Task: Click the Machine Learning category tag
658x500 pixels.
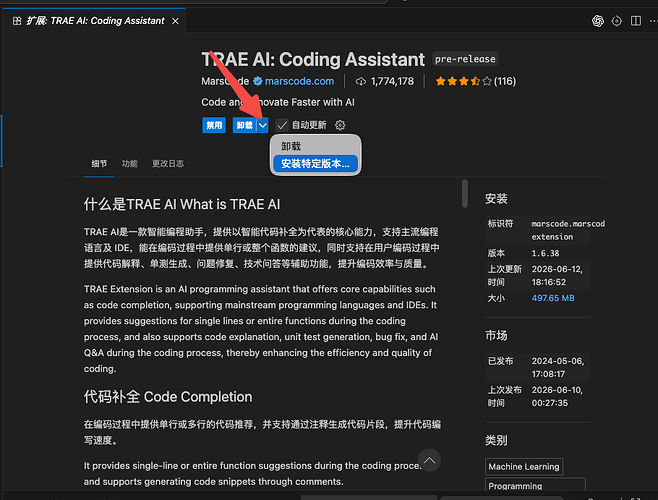Action: [524, 466]
